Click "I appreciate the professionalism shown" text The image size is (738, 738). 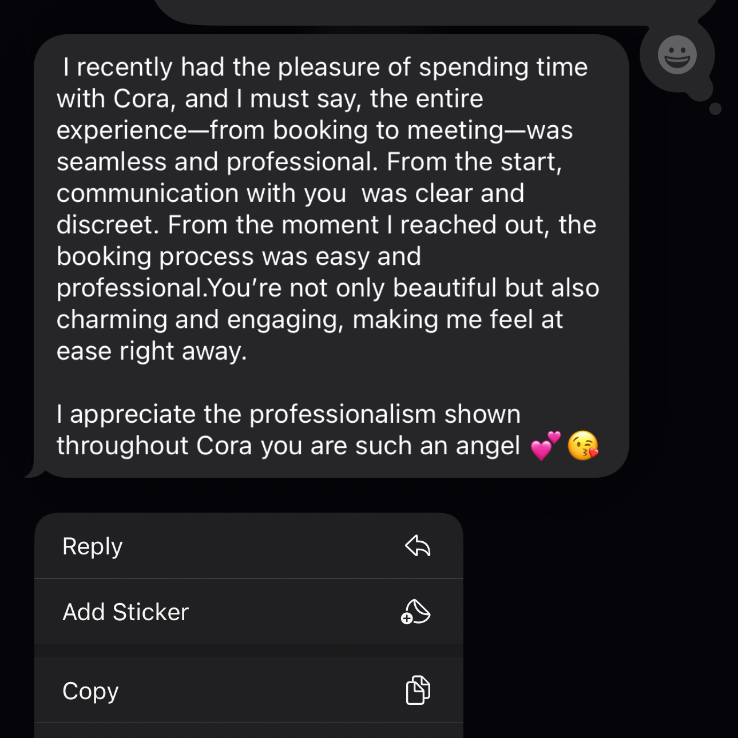[288, 414]
